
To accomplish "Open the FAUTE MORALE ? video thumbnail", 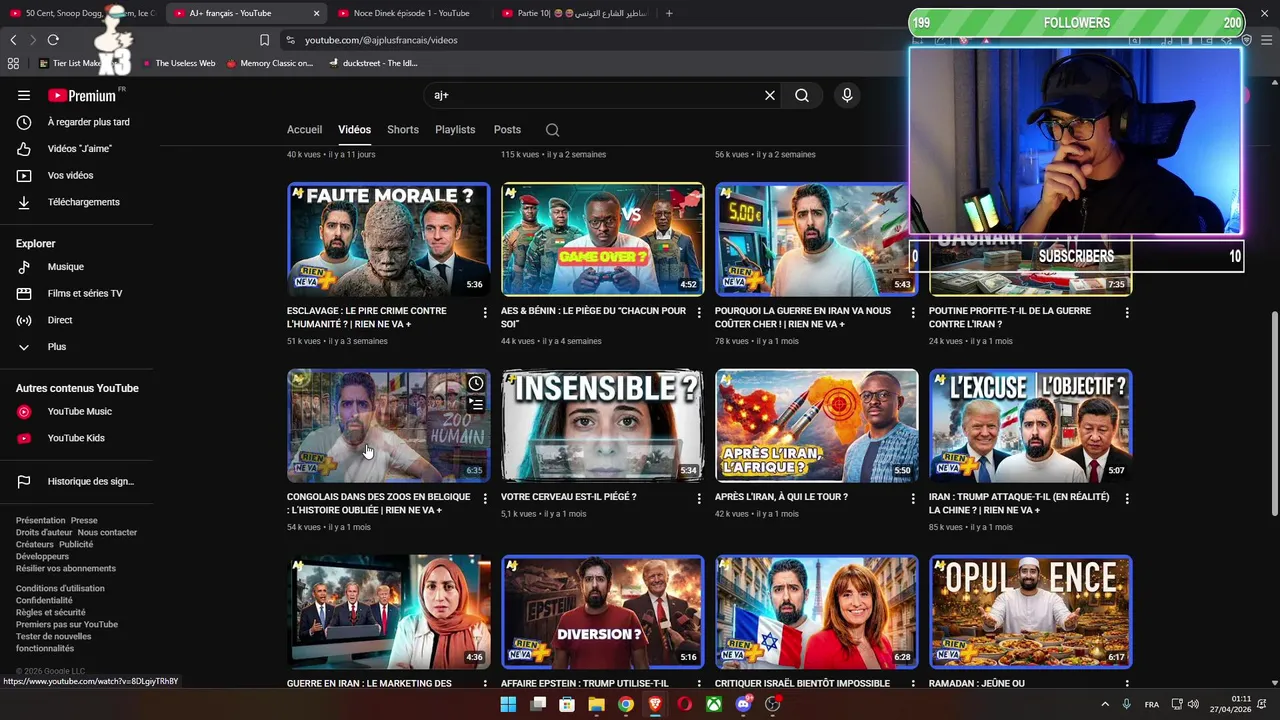I will click(389, 239).
